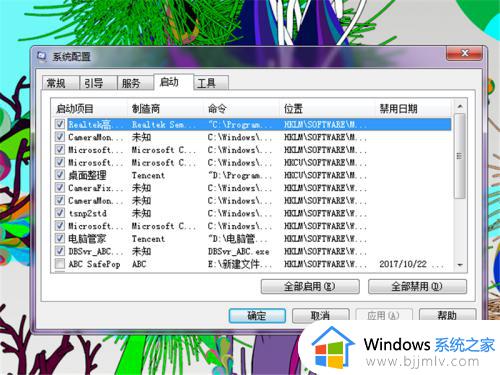Sort by the 禁用日期 column header
This screenshot has height=375, width=500.
click(413, 109)
